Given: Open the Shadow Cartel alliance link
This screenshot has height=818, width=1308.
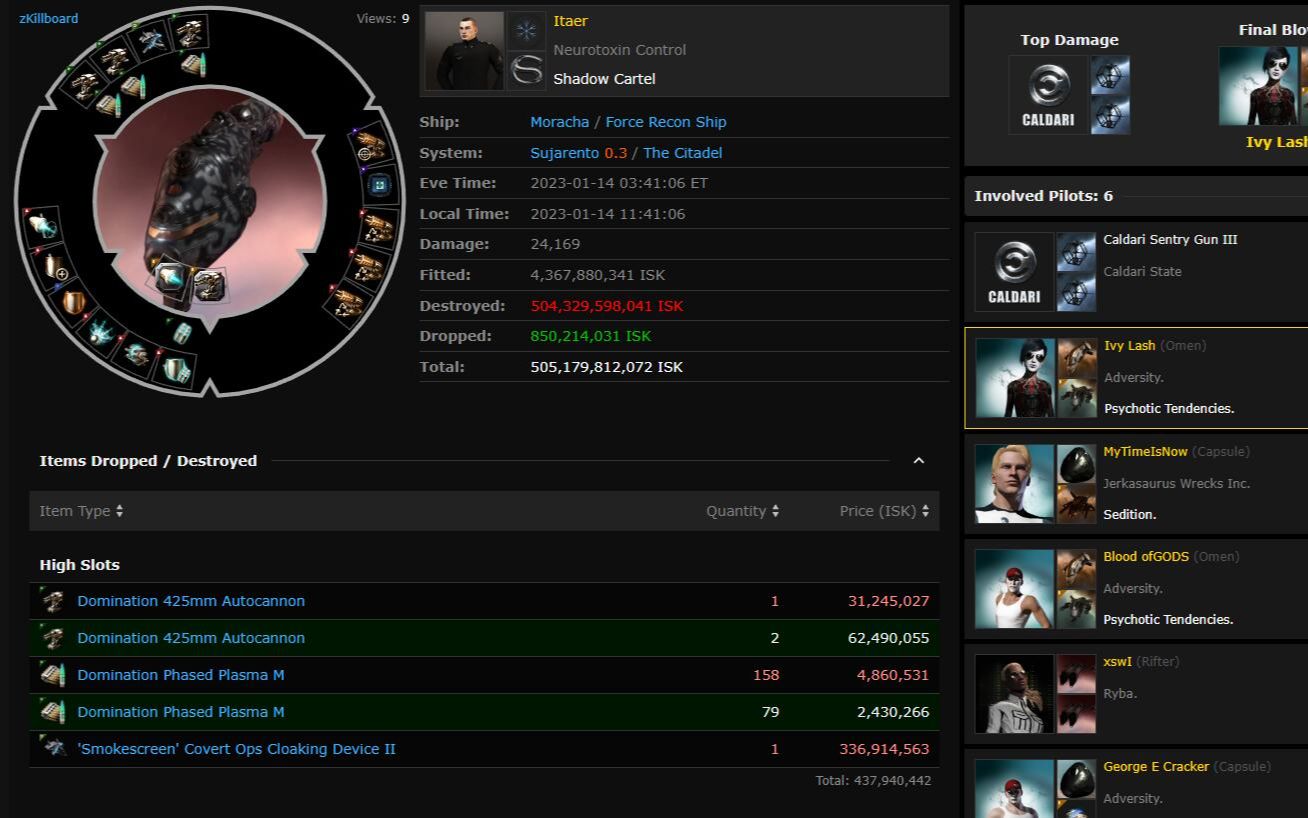Looking at the screenshot, I should tap(605, 79).
